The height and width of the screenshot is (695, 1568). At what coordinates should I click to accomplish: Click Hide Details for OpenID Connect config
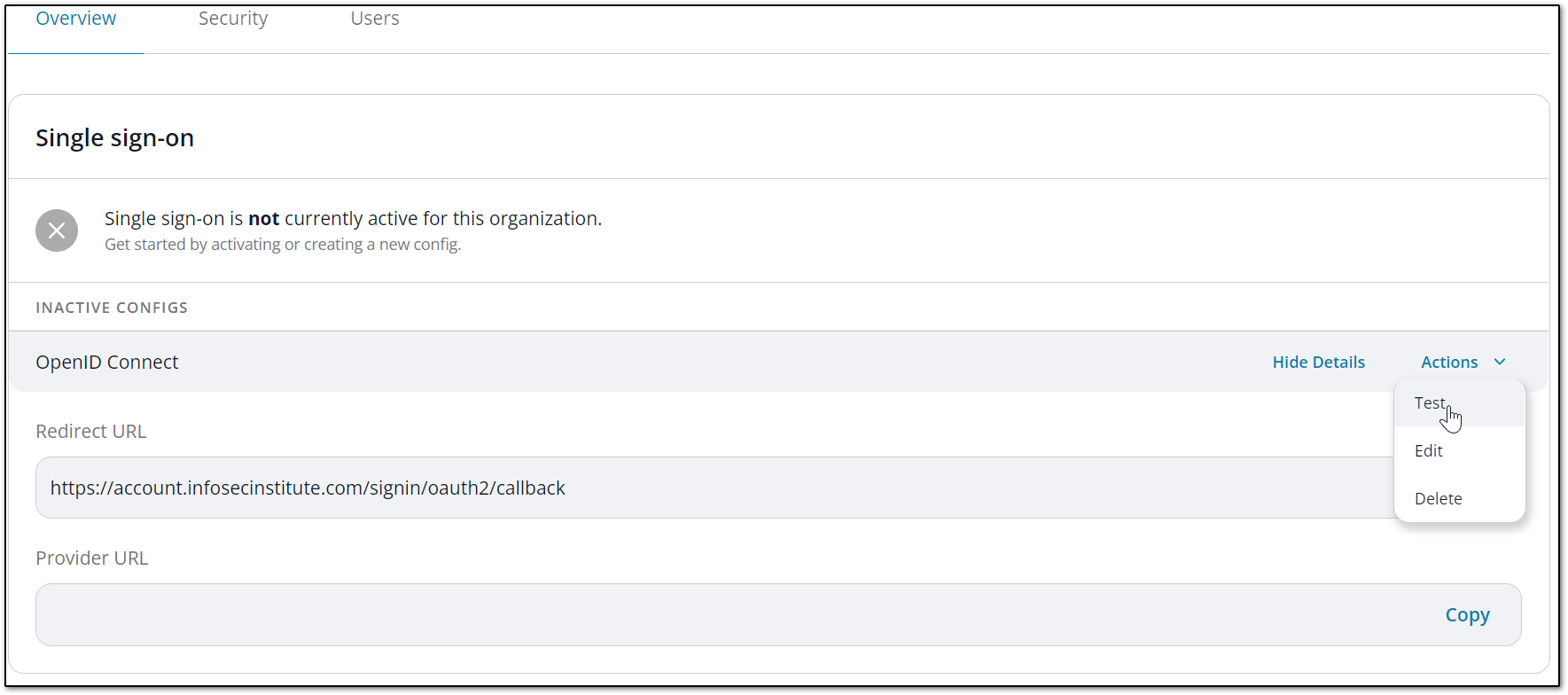tap(1318, 362)
